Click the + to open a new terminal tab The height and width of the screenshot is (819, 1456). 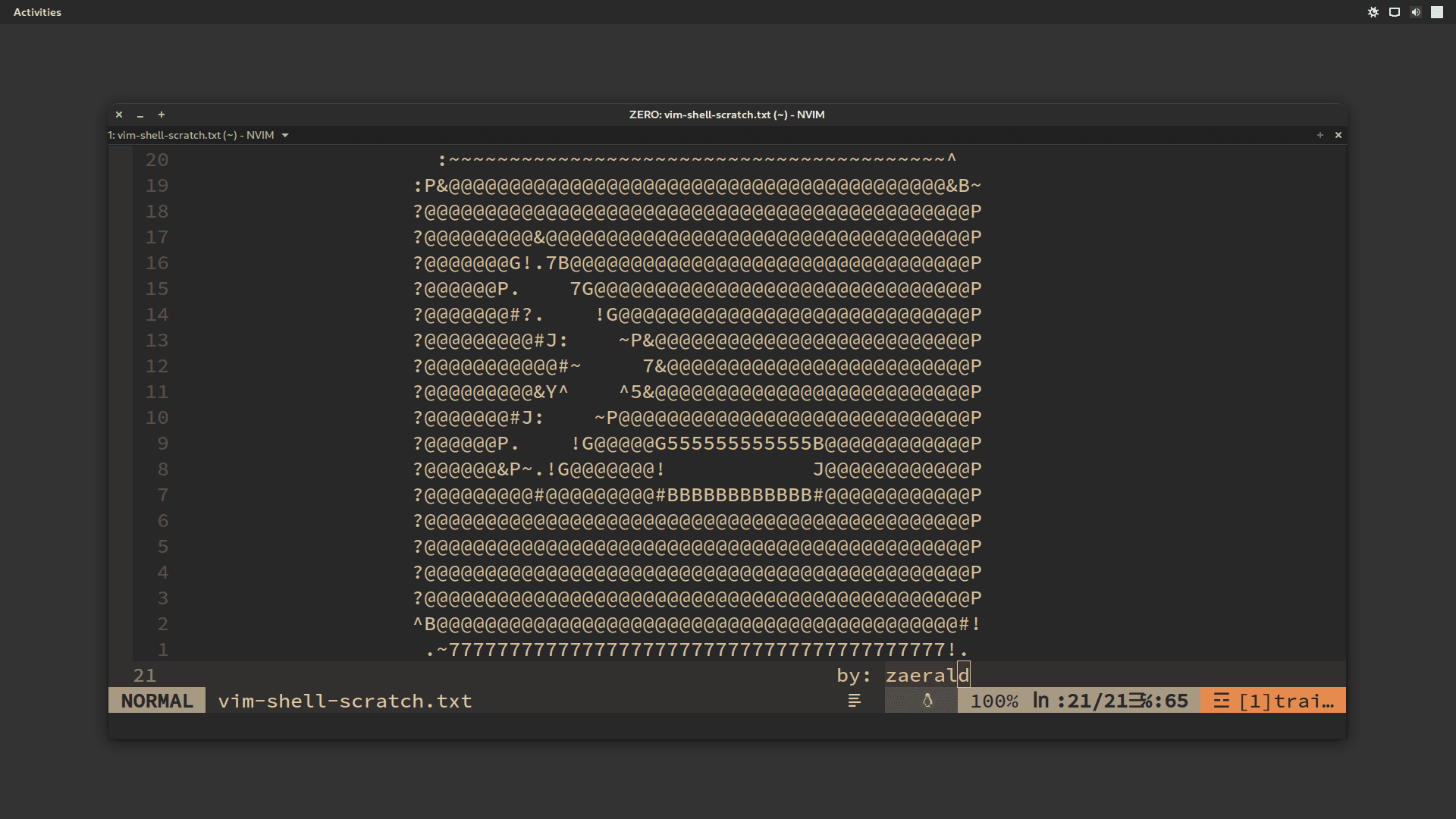click(x=1320, y=135)
